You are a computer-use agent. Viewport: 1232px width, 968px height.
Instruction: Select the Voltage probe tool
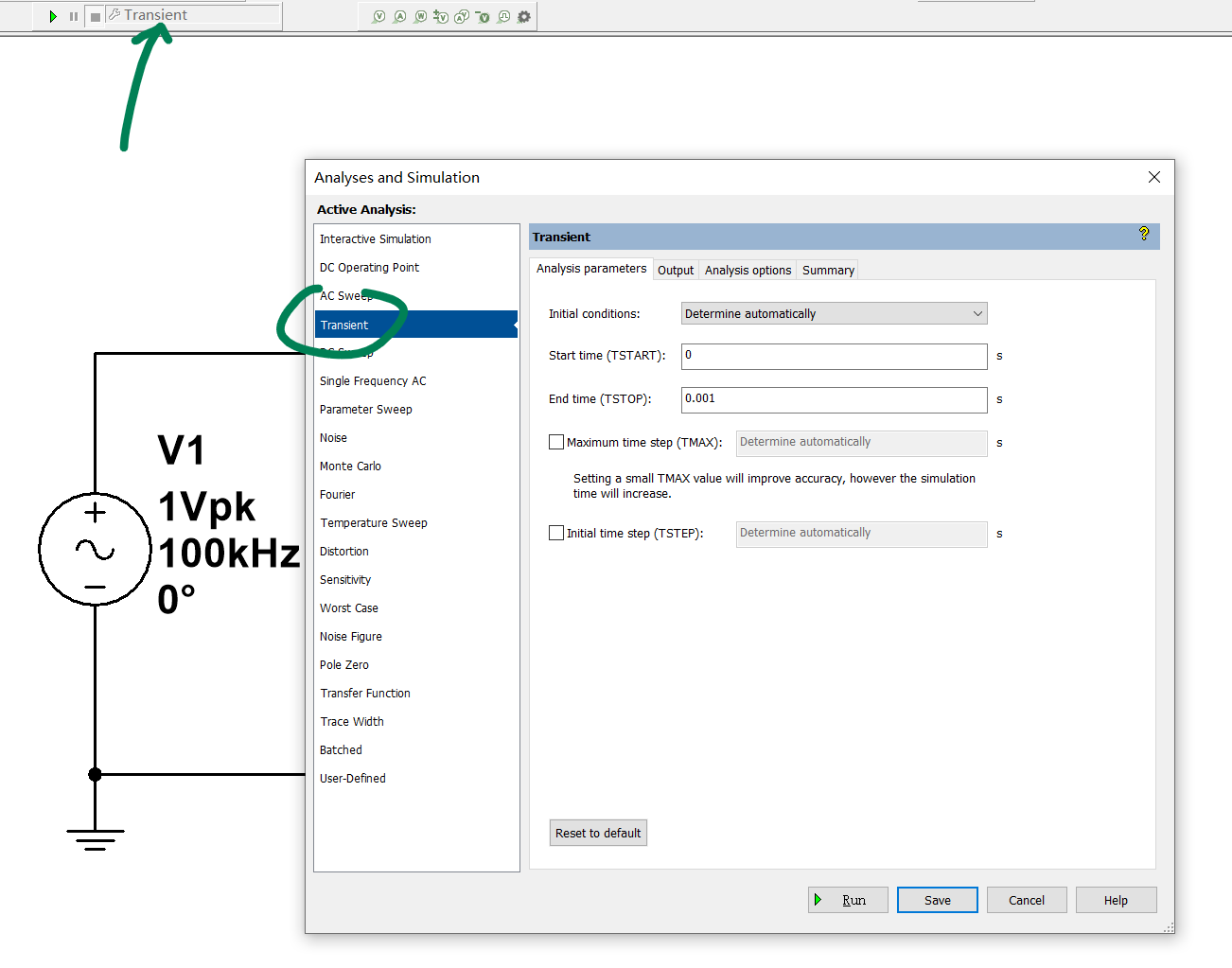coord(379,16)
